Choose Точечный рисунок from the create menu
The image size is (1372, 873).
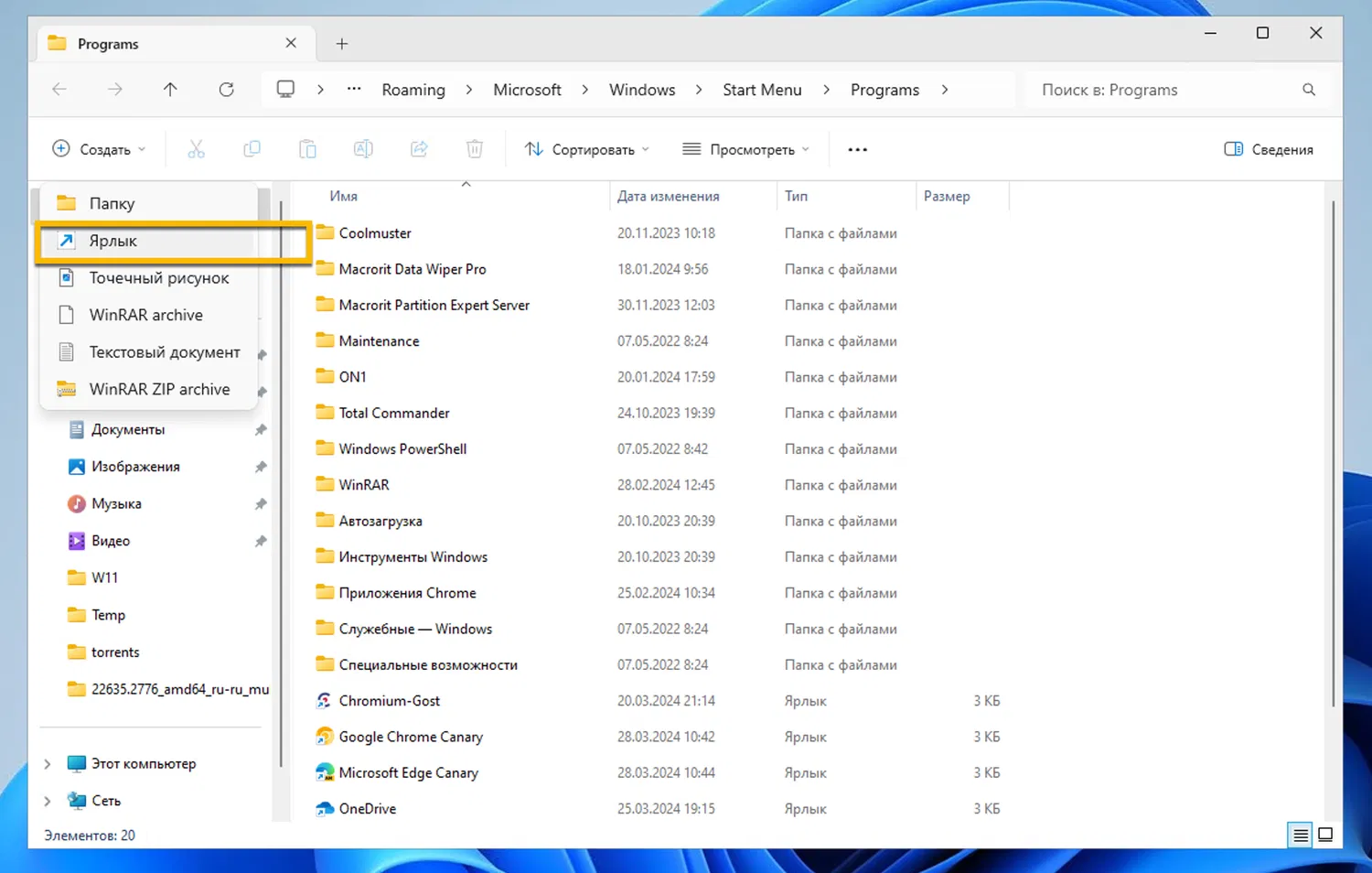(x=149, y=278)
